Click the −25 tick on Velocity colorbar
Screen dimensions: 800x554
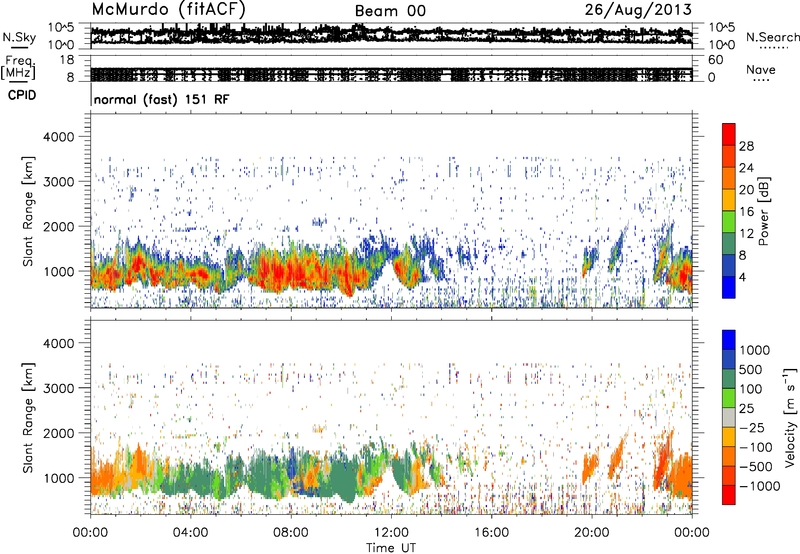click(x=752, y=427)
